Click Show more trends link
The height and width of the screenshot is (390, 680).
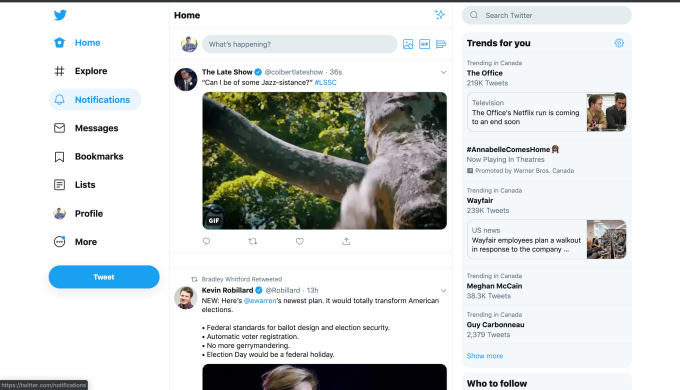tap(485, 356)
